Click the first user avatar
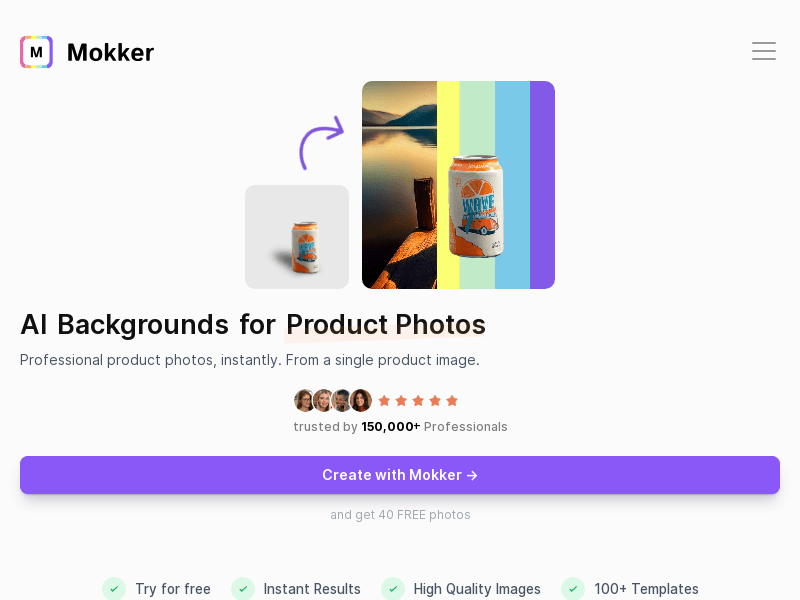 click(x=305, y=401)
